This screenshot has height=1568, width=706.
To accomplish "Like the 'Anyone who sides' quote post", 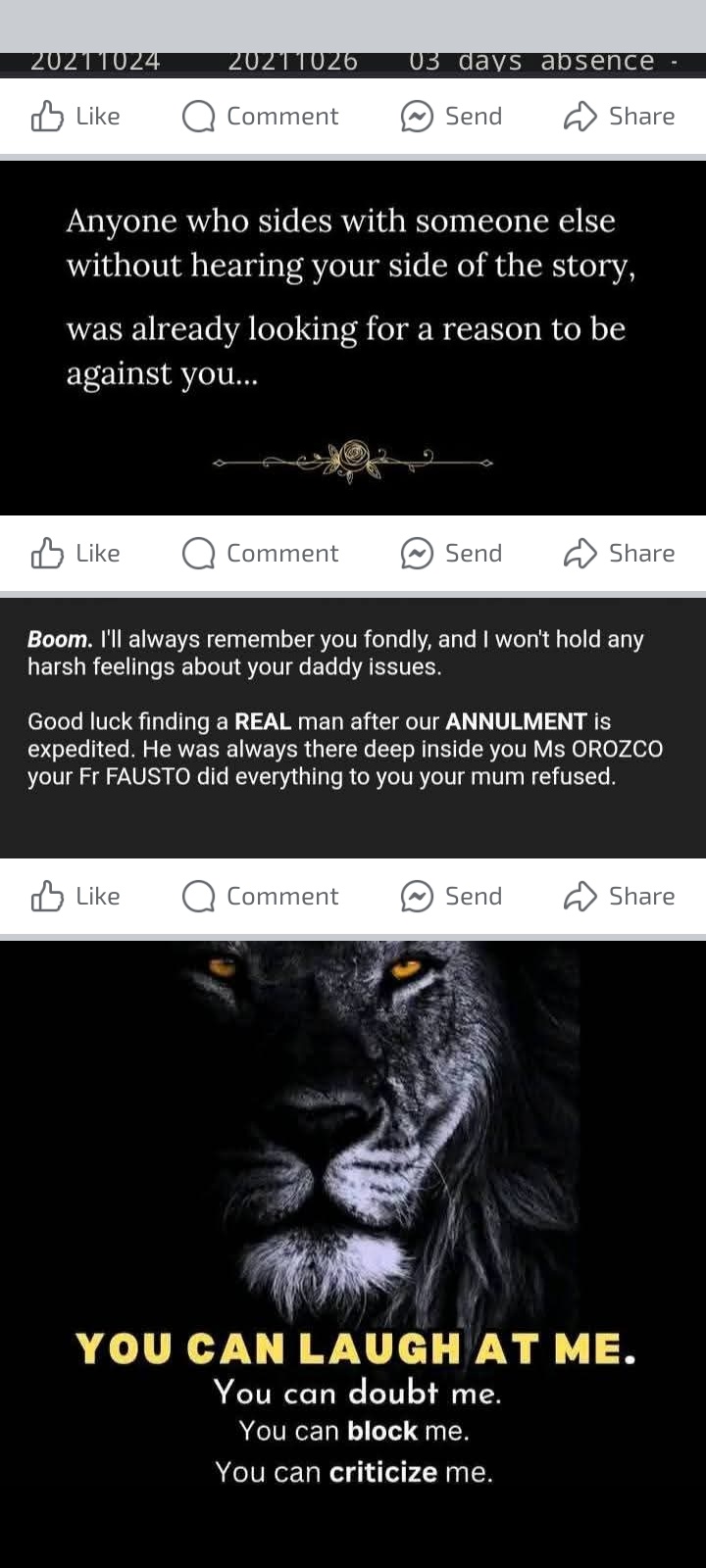I will [76, 554].
